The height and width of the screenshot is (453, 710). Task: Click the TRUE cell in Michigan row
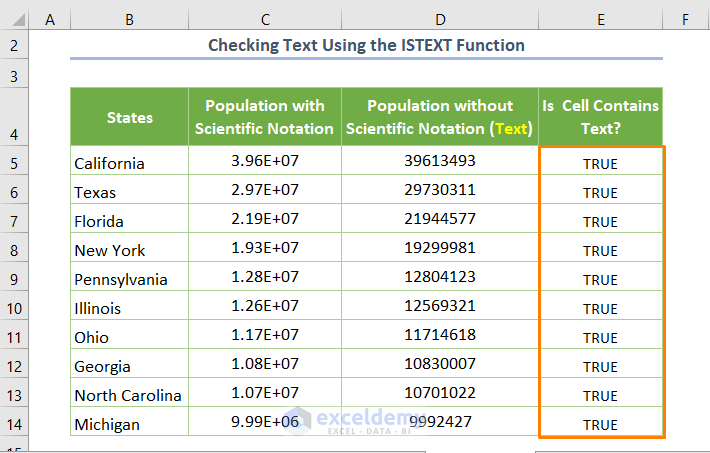click(x=600, y=424)
